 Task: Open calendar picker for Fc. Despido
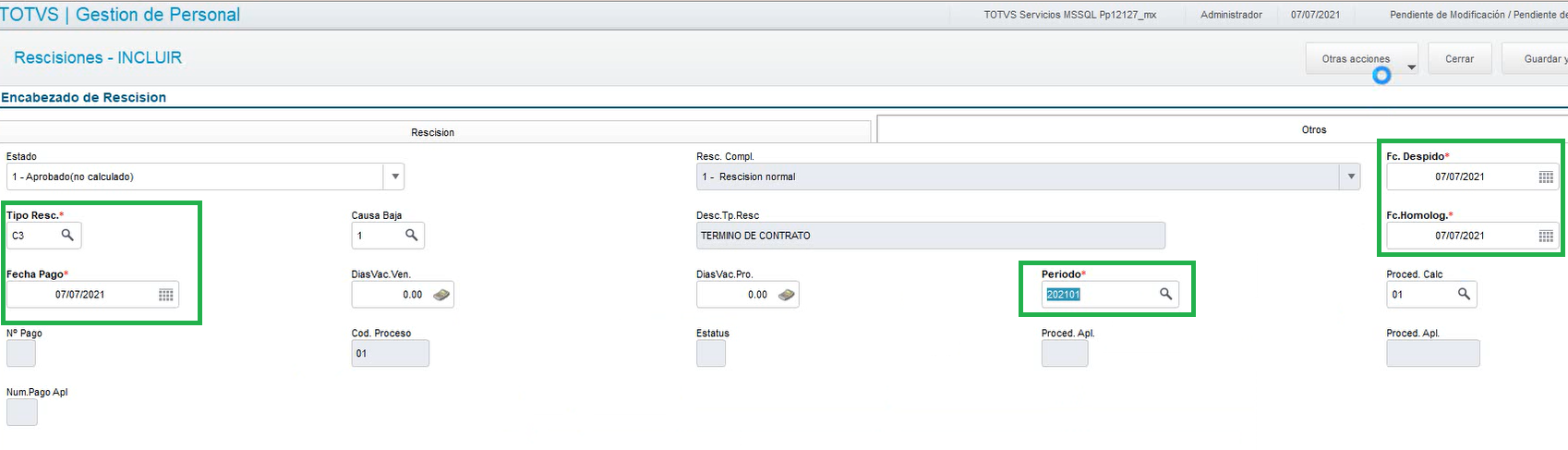click(x=1545, y=176)
